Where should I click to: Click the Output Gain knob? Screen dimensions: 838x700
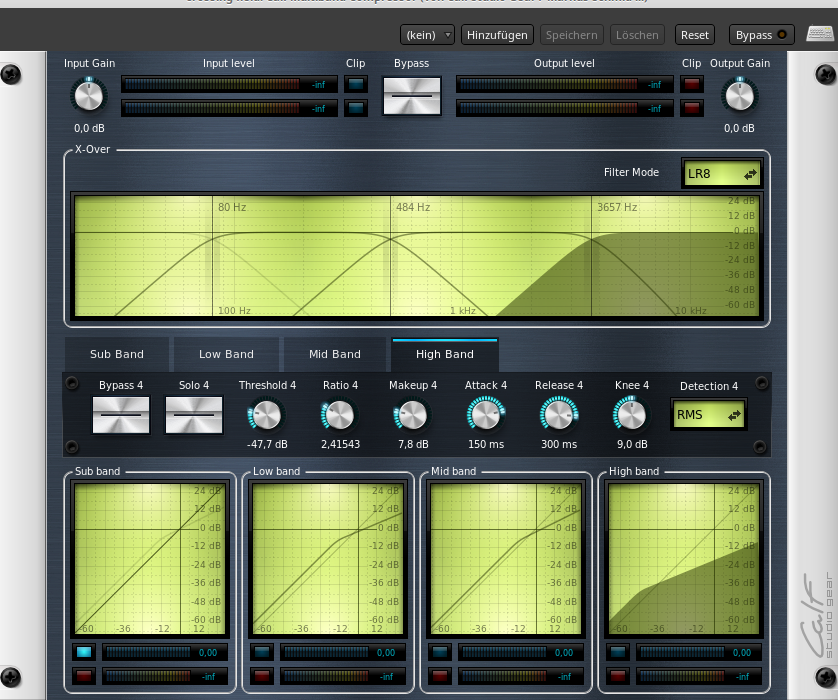740,96
